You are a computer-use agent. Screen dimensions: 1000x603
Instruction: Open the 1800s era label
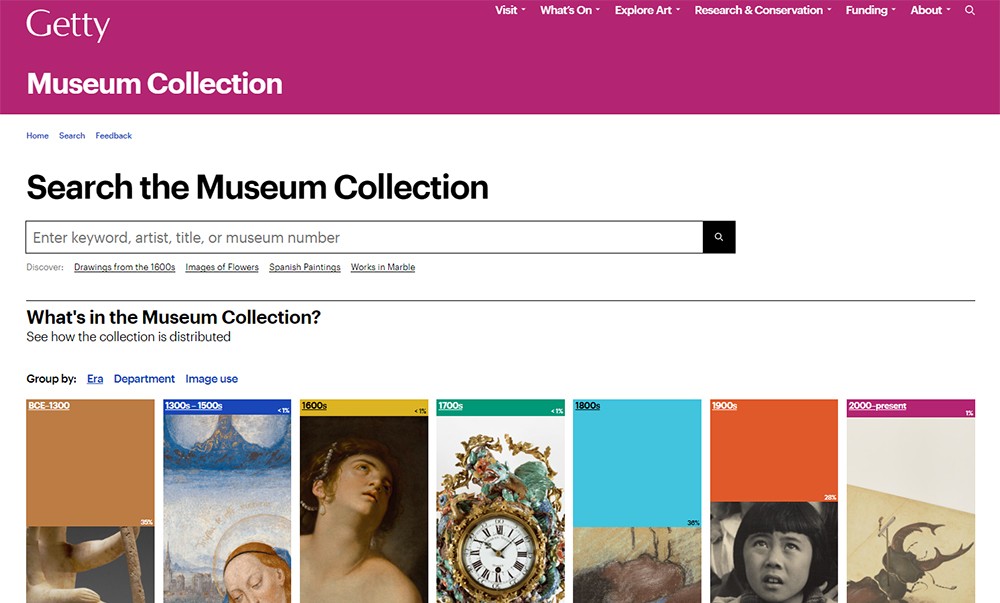tap(587, 405)
